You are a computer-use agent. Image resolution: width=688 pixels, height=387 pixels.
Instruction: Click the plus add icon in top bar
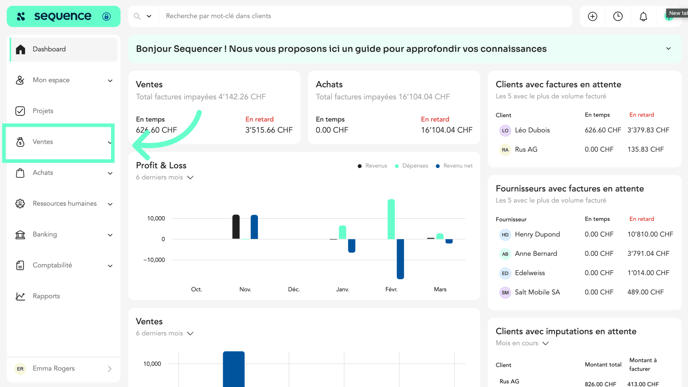pyautogui.click(x=592, y=16)
